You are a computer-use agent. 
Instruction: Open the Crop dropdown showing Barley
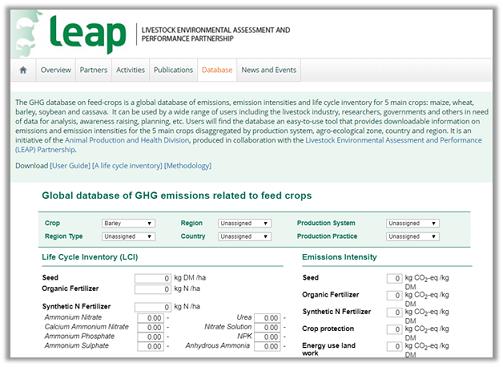128,223
